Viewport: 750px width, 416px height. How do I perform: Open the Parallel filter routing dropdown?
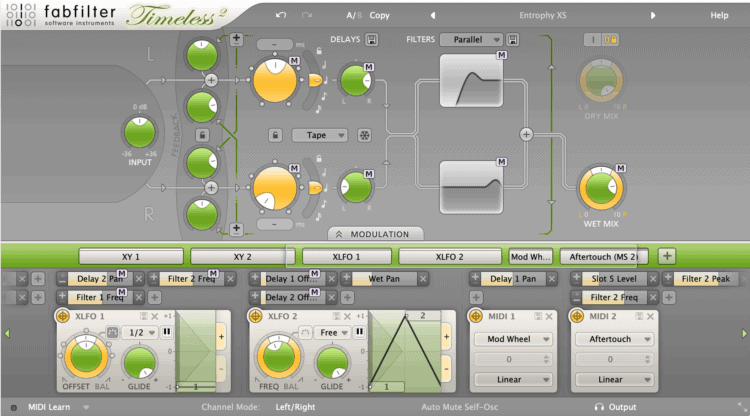(x=471, y=40)
